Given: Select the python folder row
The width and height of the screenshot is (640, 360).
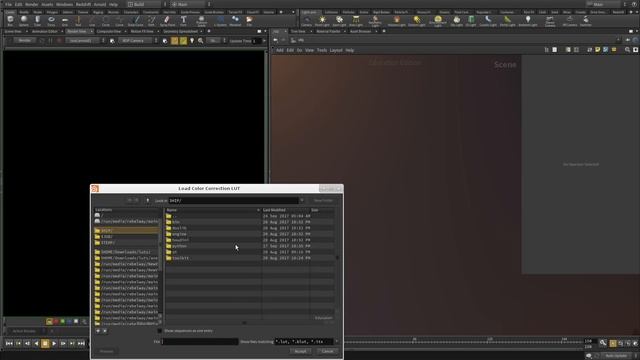Looking at the screenshot, I should (x=250, y=246).
